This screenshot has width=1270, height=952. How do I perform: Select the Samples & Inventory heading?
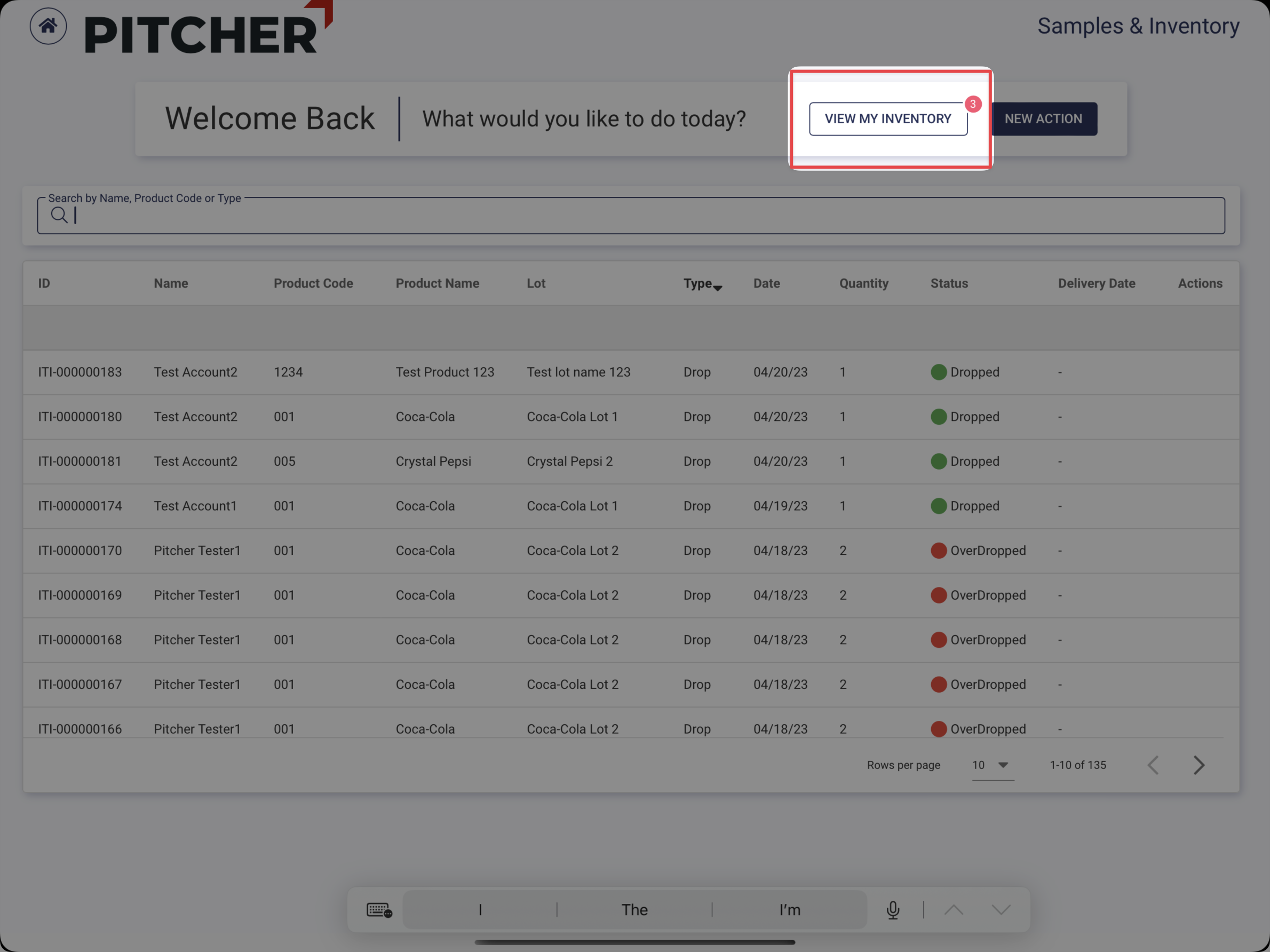pyautogui.click(x=1139, y=26)
